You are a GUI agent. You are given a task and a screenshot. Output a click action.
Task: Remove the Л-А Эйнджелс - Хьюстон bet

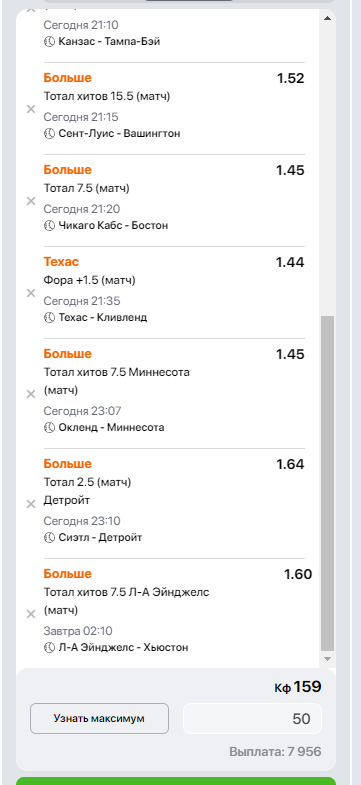click(31, 614)
